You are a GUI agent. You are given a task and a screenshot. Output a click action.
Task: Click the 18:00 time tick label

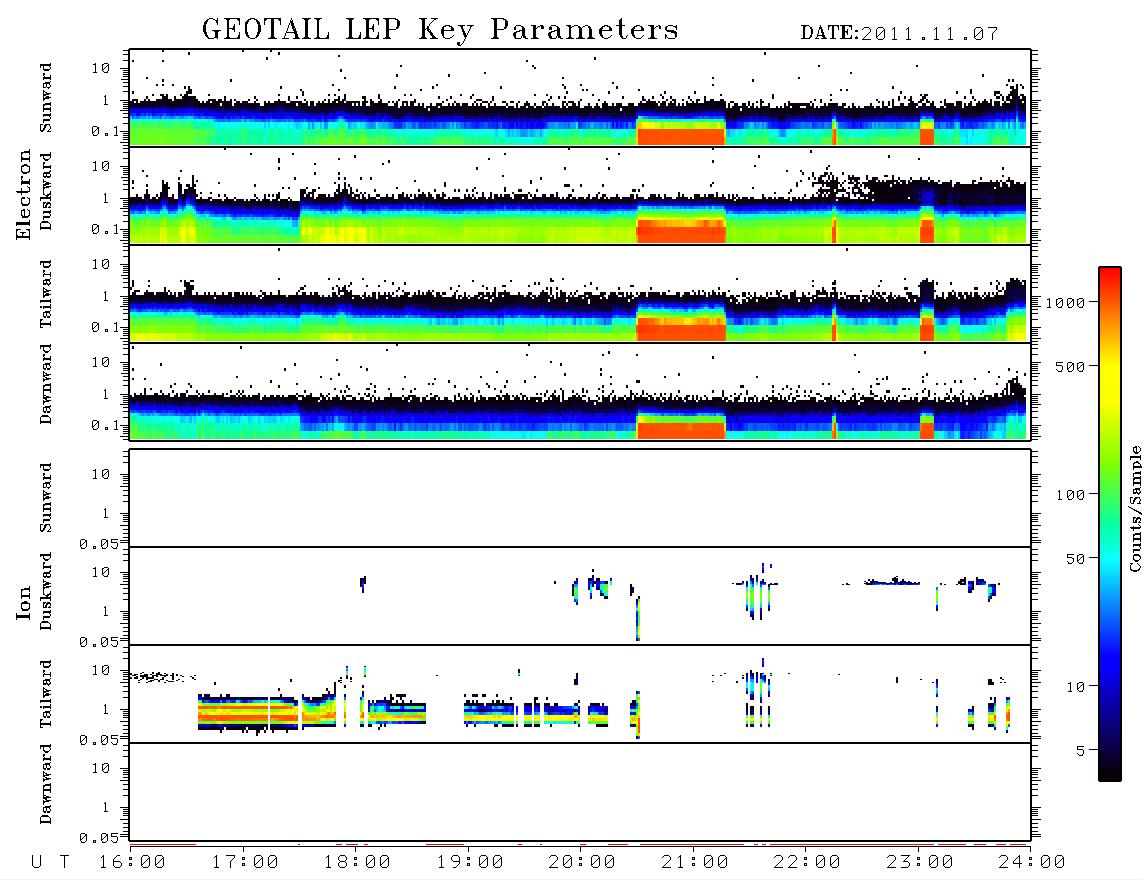358,863
